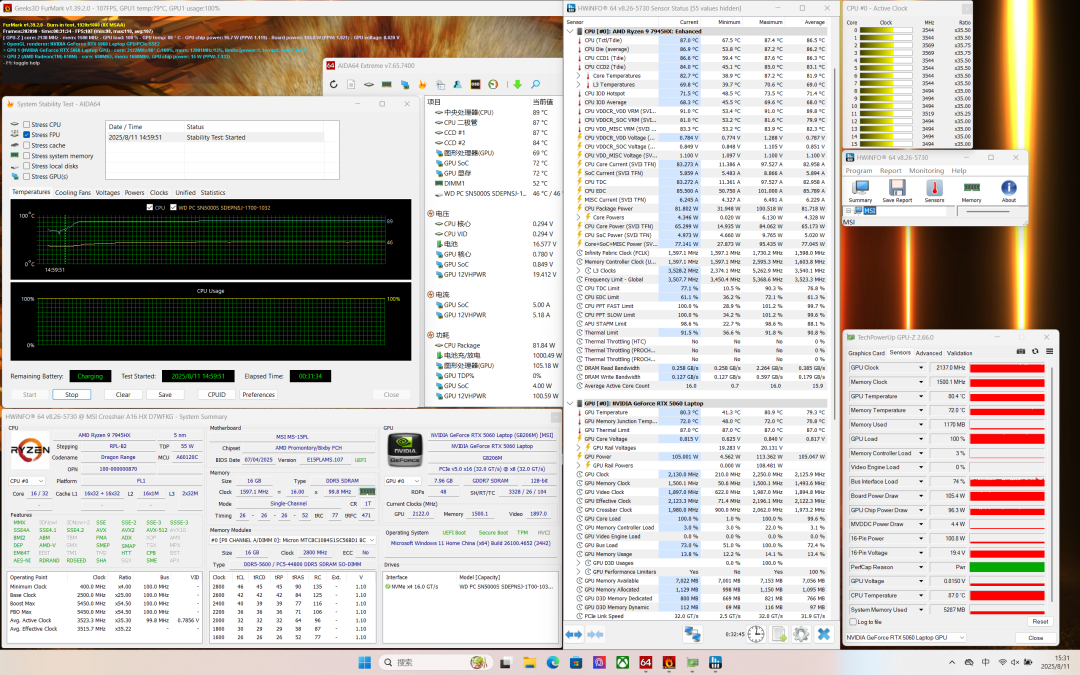The height and width of the screenshot is (675, 1080).
Task: Click the clock reset icon in the HWiNFO sensor window
Action: click(756, 634)
